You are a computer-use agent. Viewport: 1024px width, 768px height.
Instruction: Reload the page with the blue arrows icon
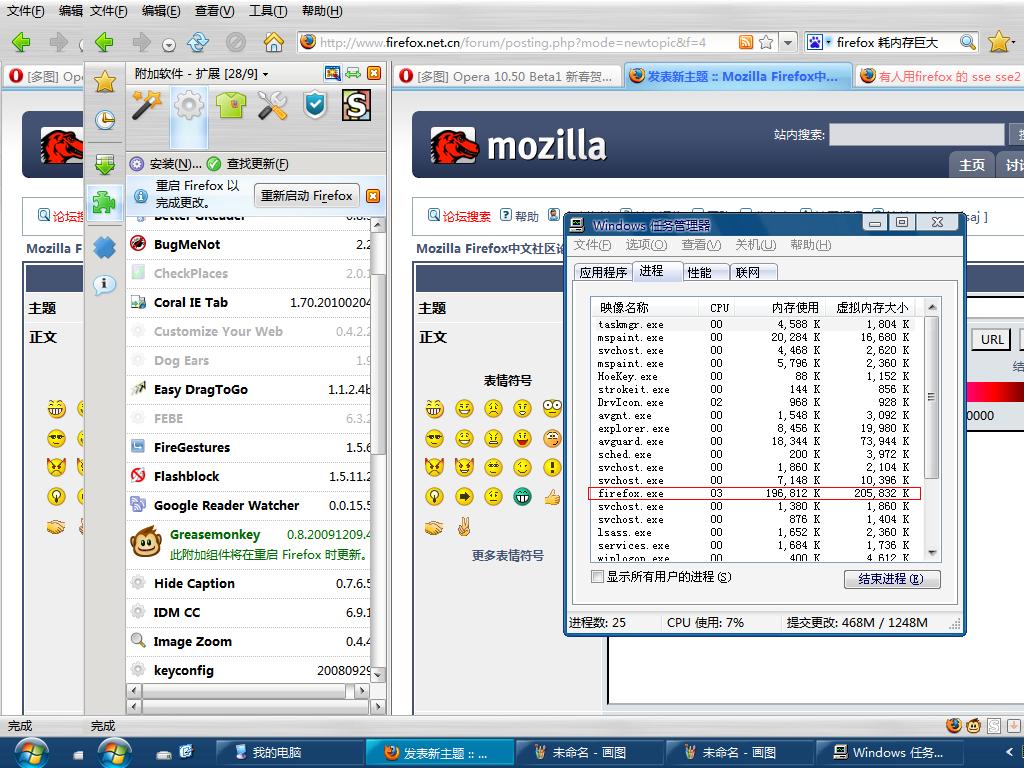point(198,43)
